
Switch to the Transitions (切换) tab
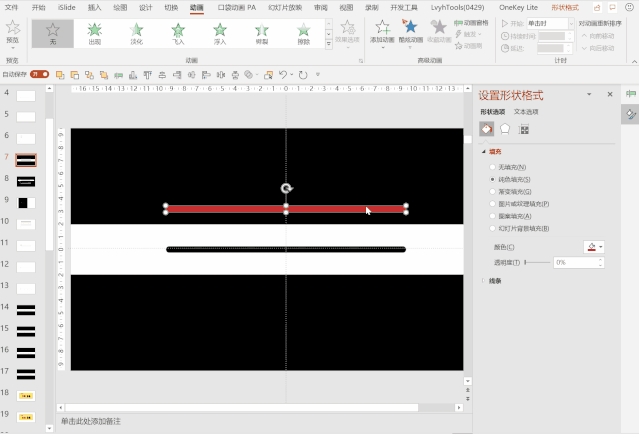pyautogui.click(x=171, y=7)
